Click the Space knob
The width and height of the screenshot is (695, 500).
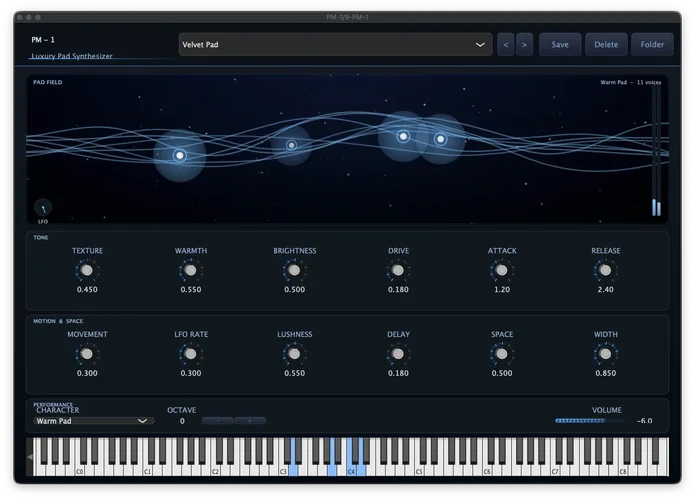[502, 354]
